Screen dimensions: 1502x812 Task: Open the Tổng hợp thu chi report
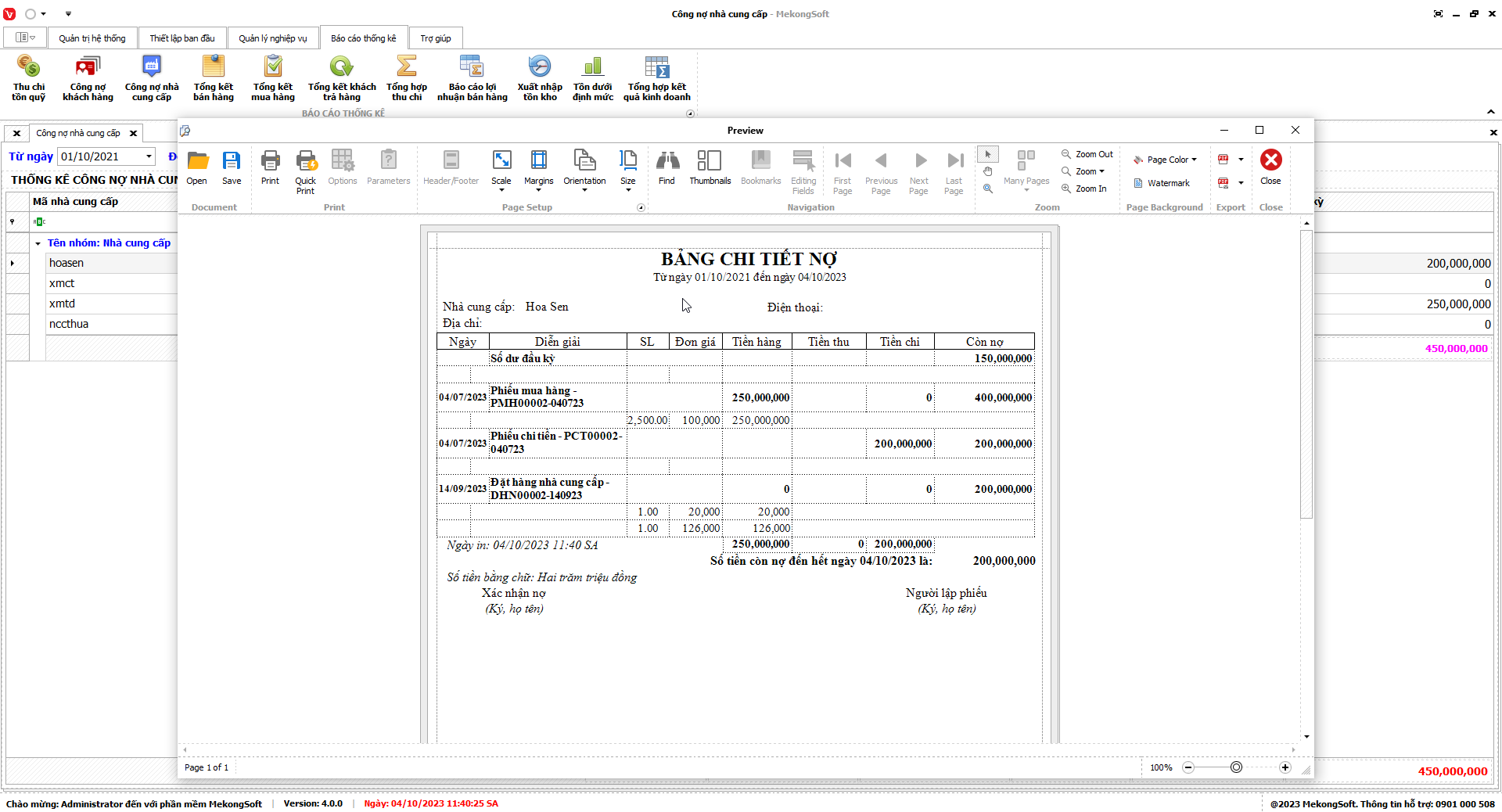[x=407, y=78]
